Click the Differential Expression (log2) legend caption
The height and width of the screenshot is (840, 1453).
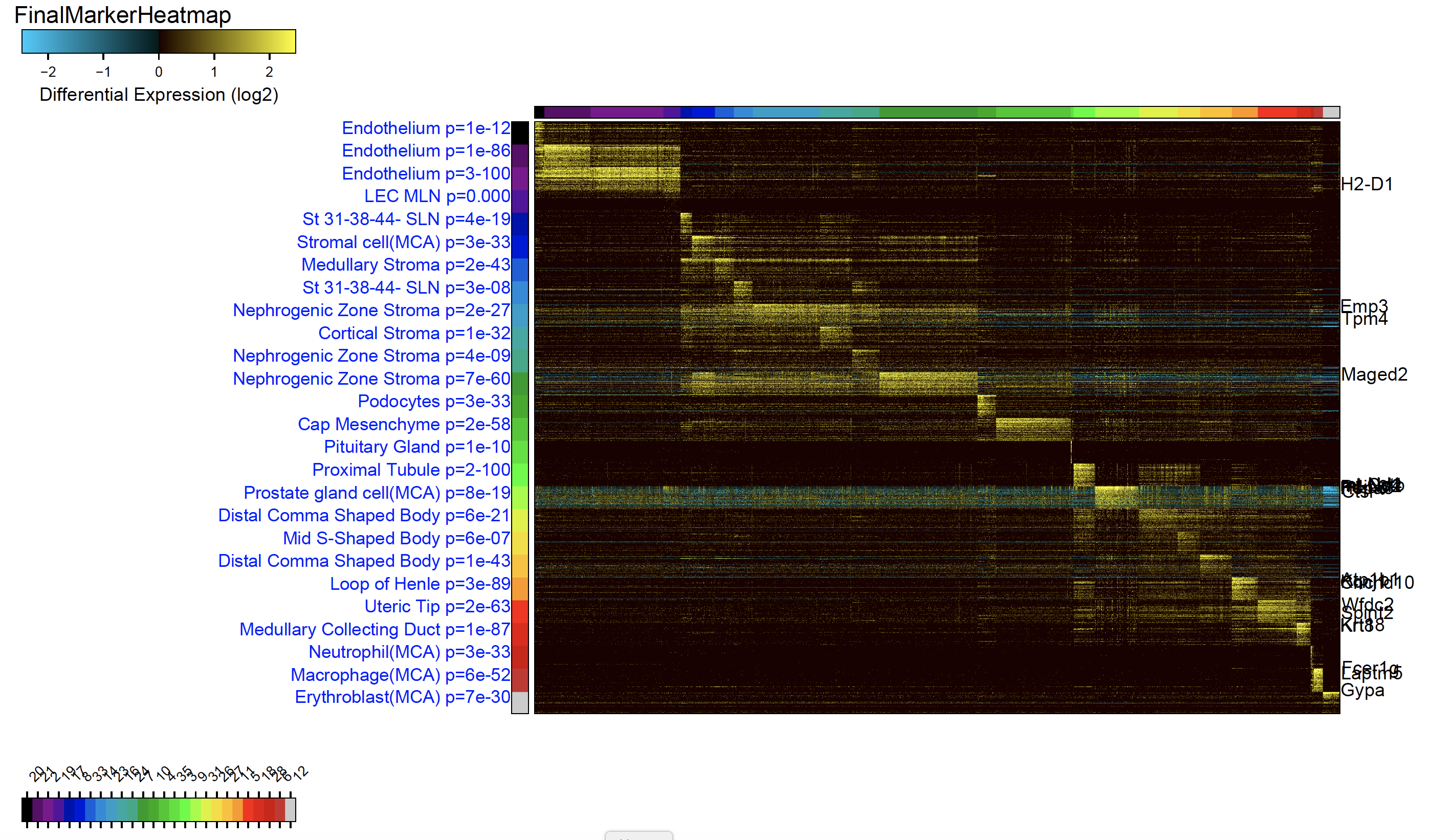(x=159, y=95)
